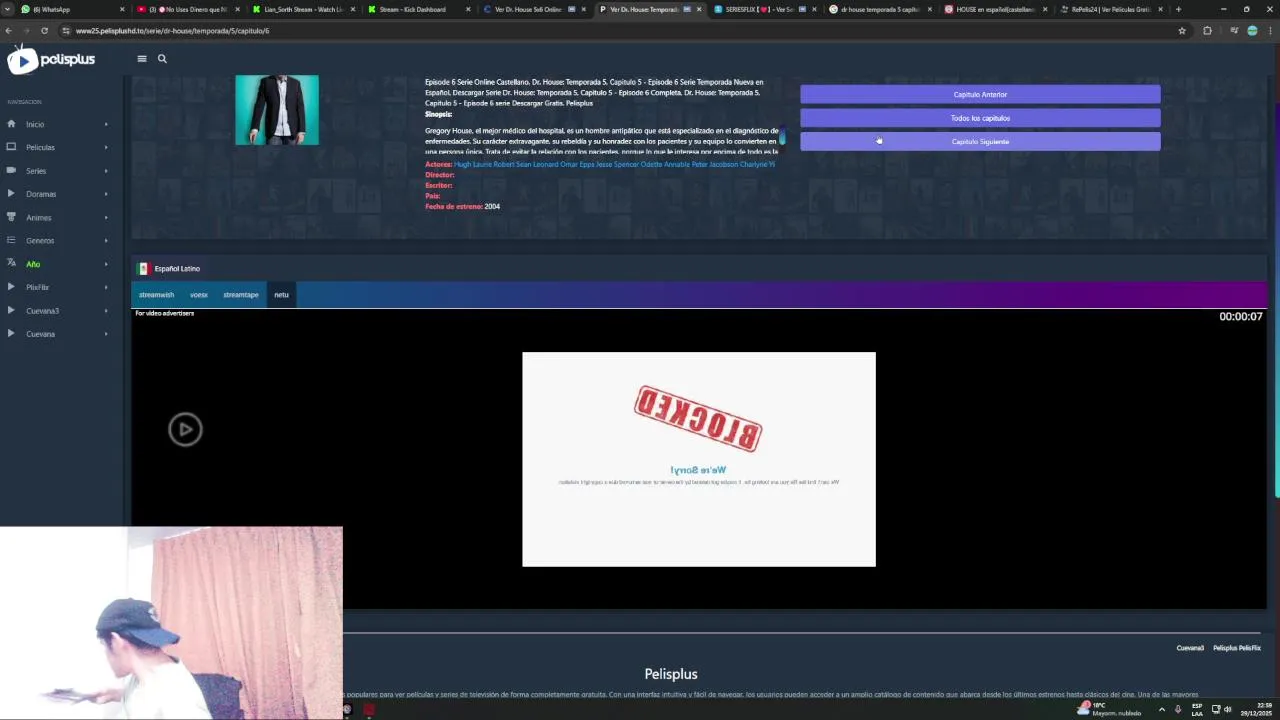Expand Series submenu arrow

click(x=106, y=171)
